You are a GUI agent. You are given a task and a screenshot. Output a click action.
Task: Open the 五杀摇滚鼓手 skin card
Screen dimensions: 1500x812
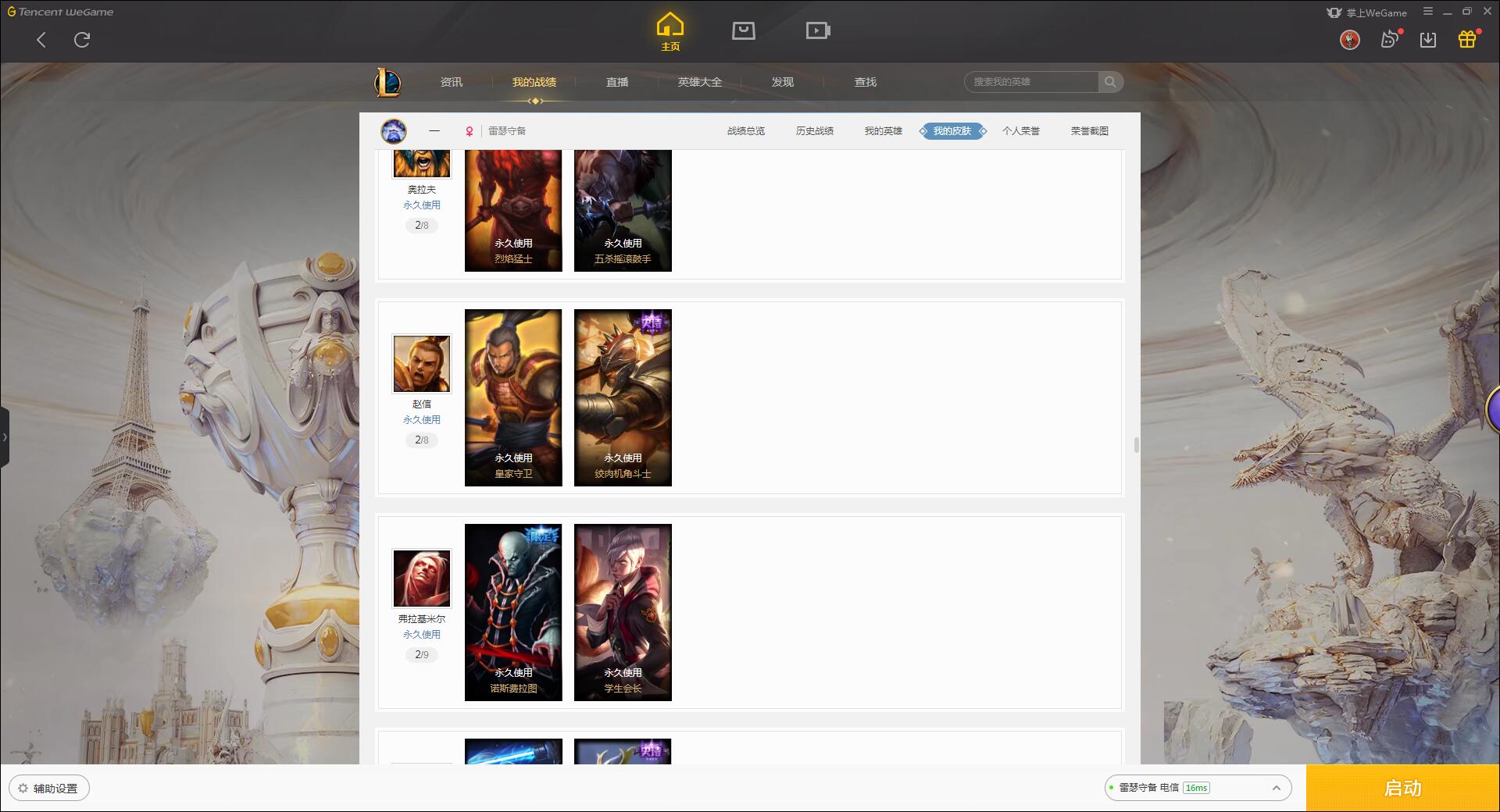623,211
